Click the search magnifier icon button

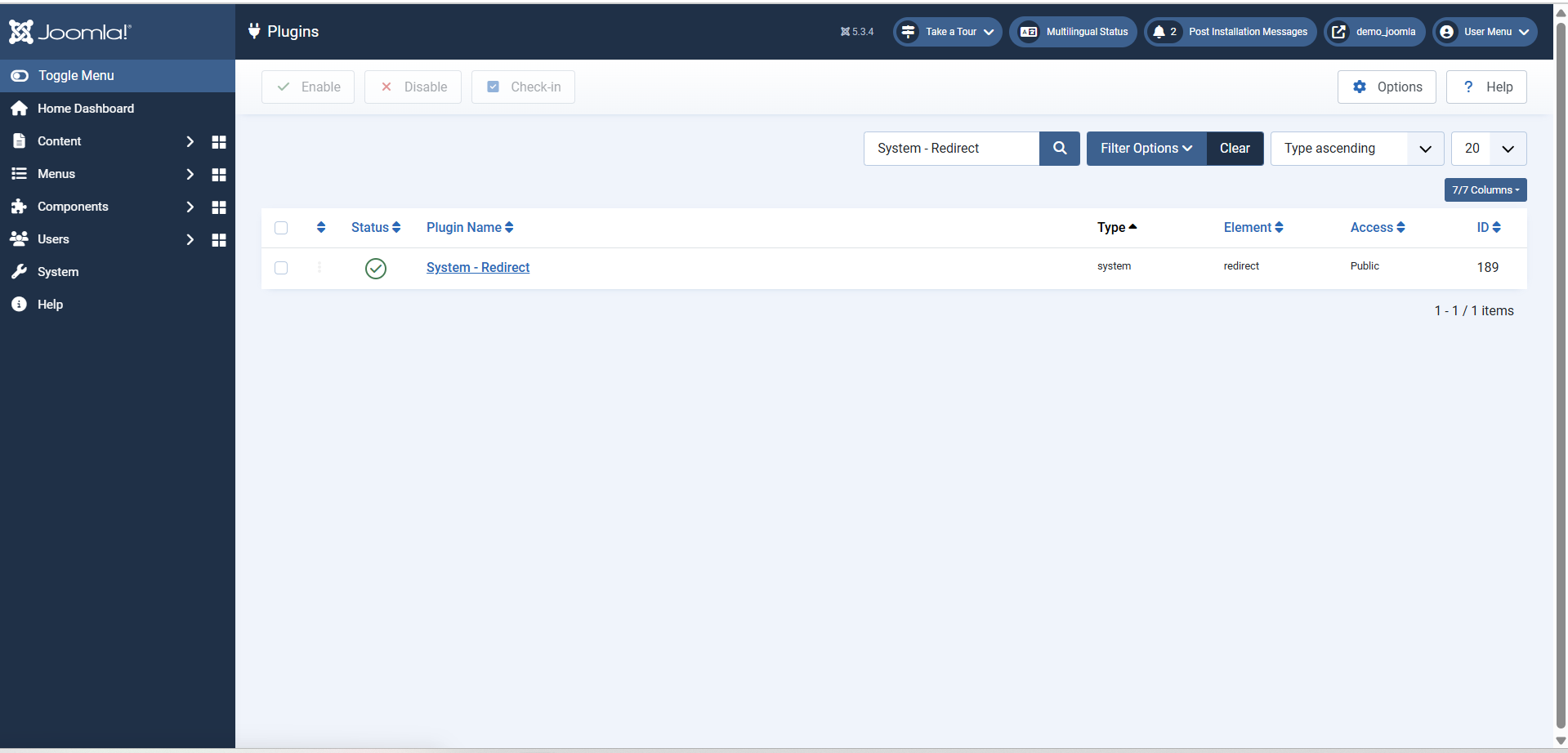click(x=1059, y=149)
